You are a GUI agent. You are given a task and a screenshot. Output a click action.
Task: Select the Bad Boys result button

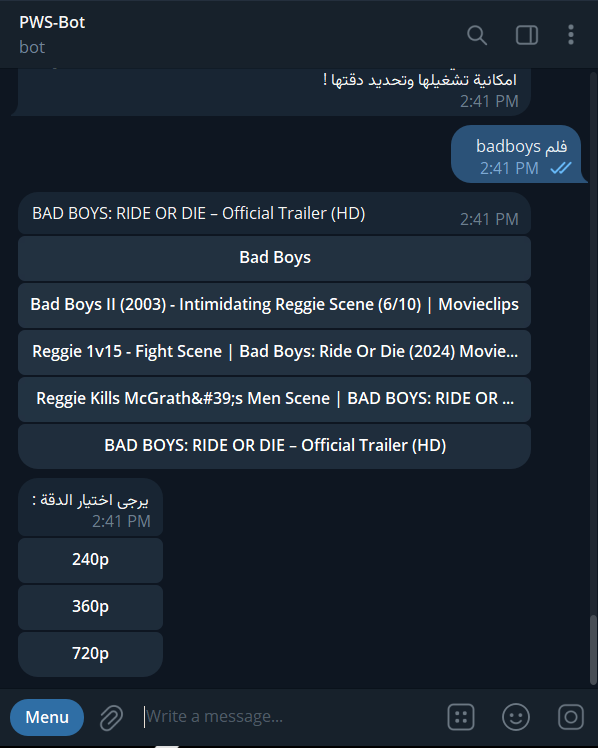274,258
